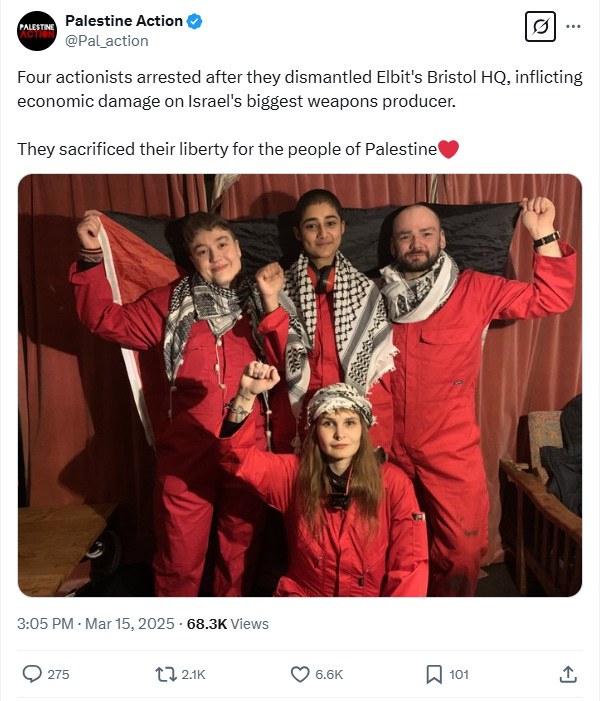Click the red heart emoji in text
This screenshot has height=701, width=602.
click(x=448, y=149)
